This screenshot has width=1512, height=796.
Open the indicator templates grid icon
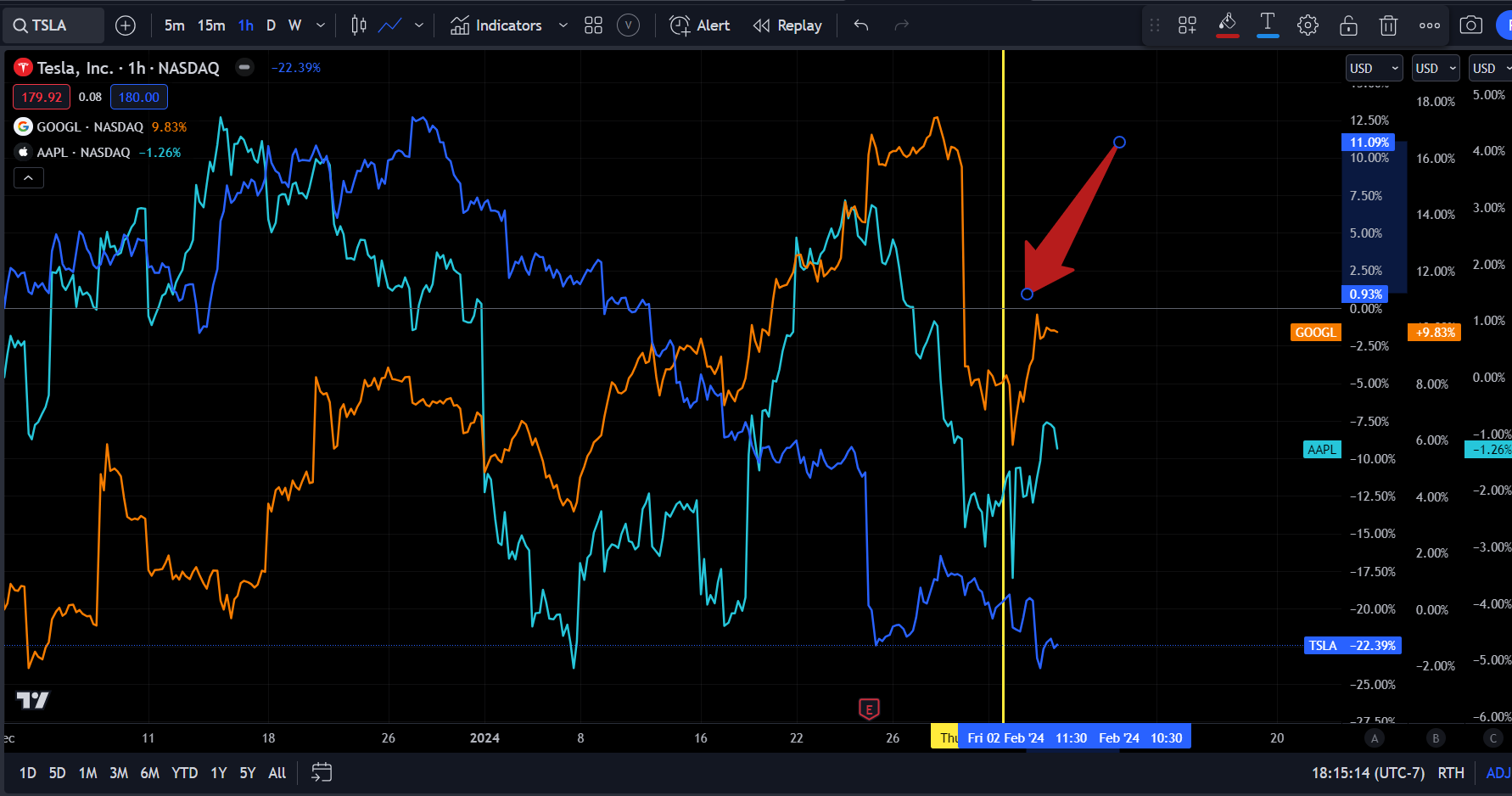click(x=594, y=25)
